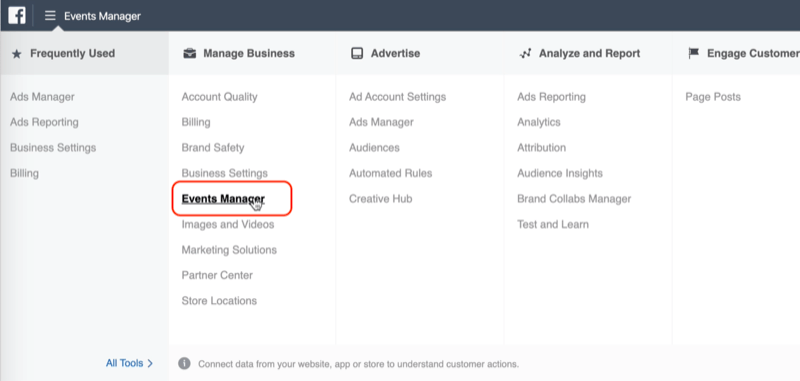Open Automated Rules
The height and width of the screenshot is (381, 800).
pos(390,173)
